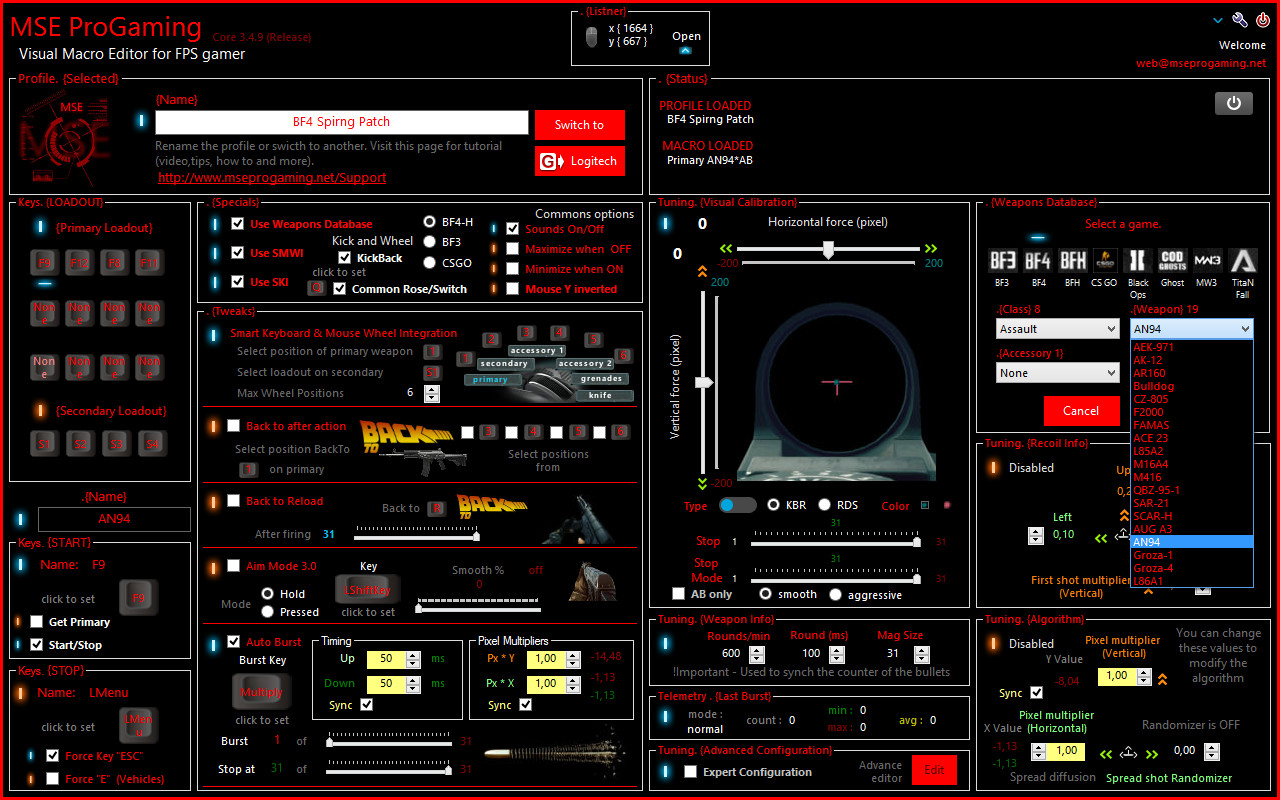Screen dimensions: 1280x800
Task: Click the Horizontal force slider
Action: click(828, 249)
